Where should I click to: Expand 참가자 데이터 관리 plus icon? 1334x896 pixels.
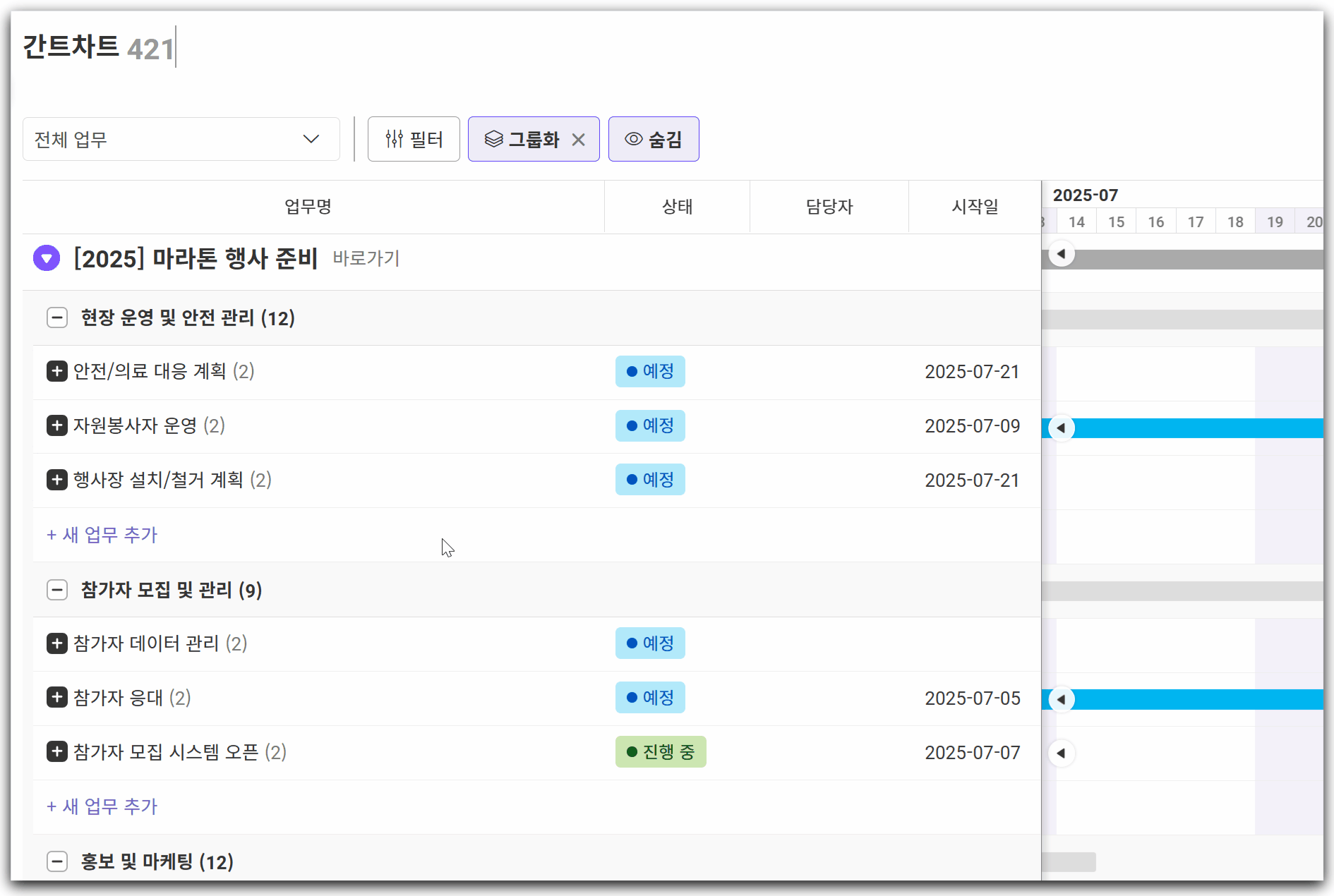point(57,643)
